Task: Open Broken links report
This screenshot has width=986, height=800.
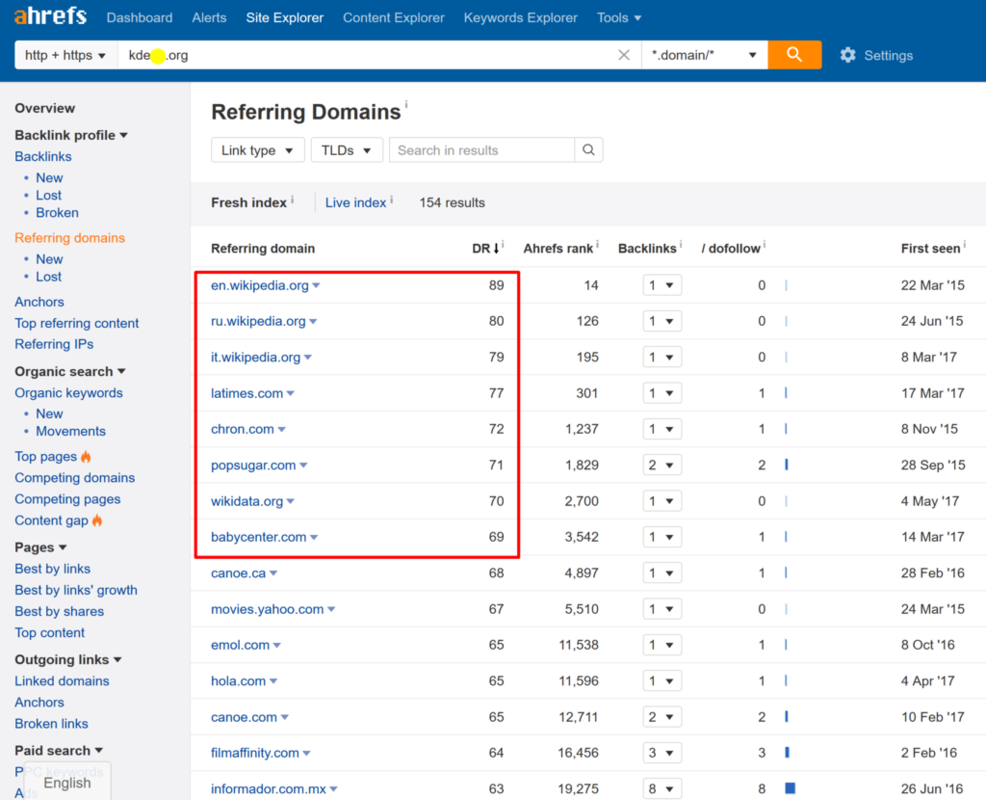Action: coord(52,724)
